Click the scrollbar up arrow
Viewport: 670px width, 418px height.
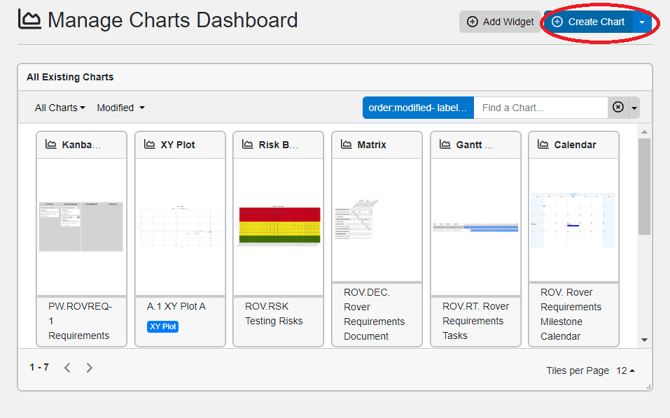[644, 132]
